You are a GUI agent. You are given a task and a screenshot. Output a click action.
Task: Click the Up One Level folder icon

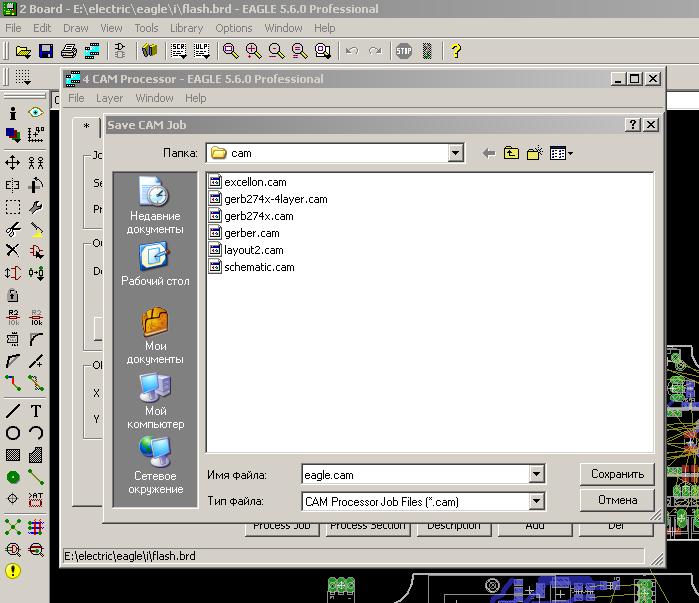pyautogui.click(x=511, y=153)
